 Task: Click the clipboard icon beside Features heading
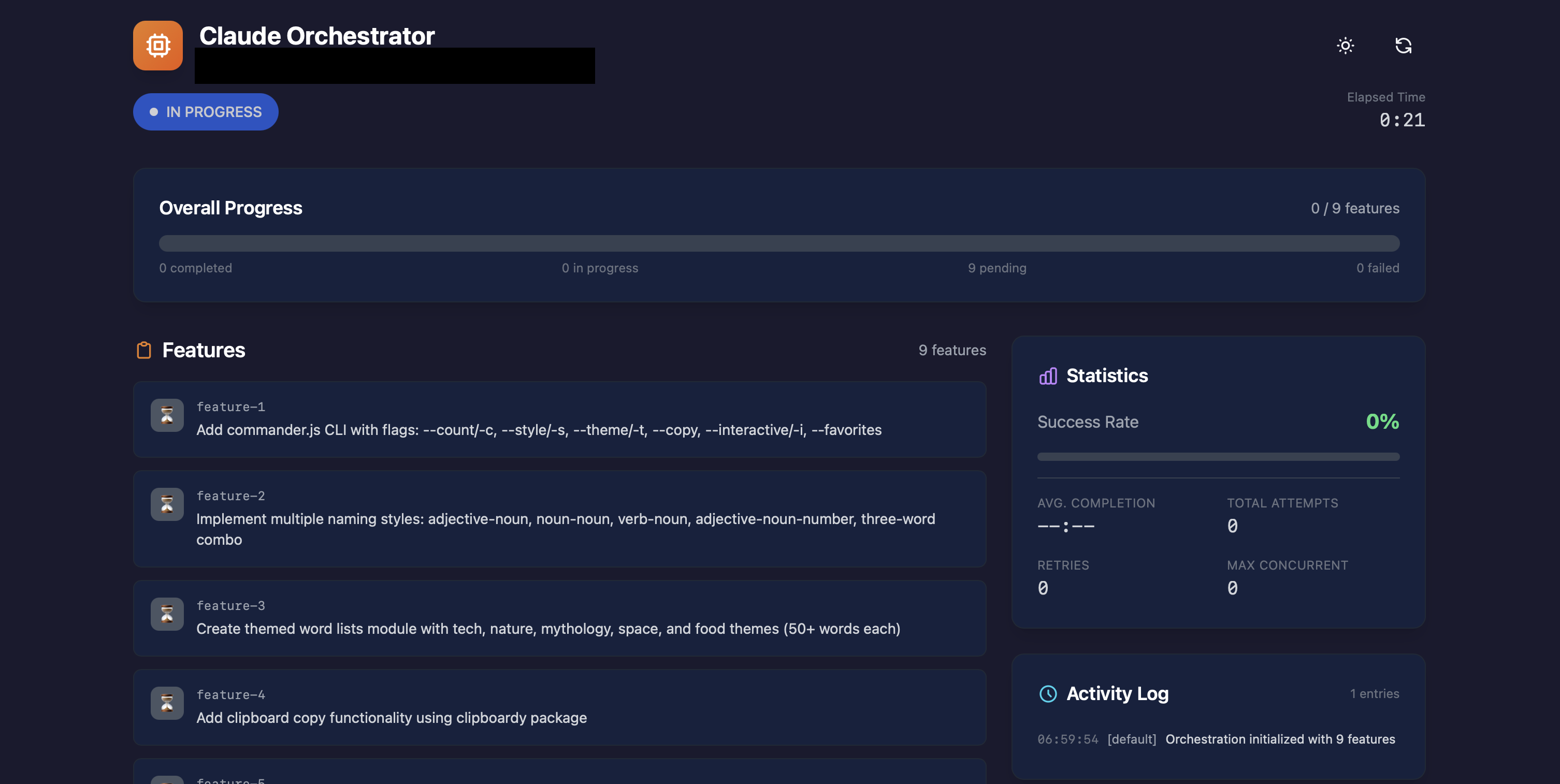143,350
